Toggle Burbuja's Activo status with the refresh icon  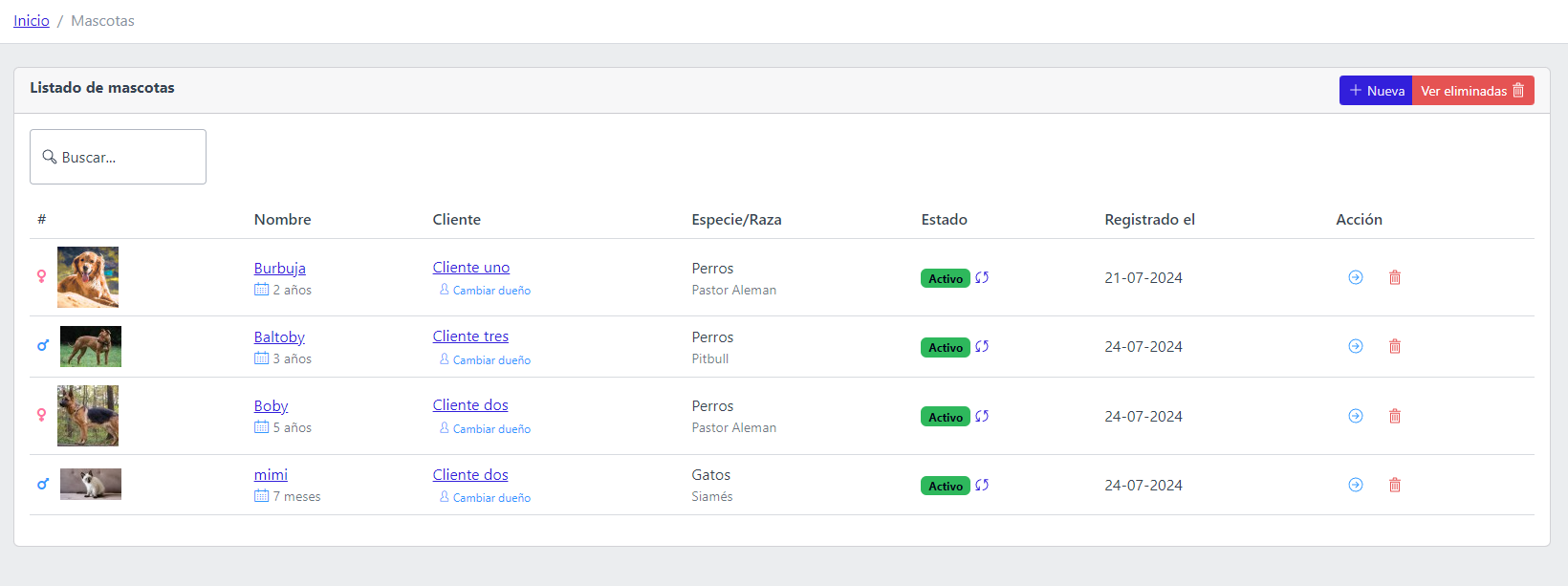pyautogui.click(x=982, y=277)
